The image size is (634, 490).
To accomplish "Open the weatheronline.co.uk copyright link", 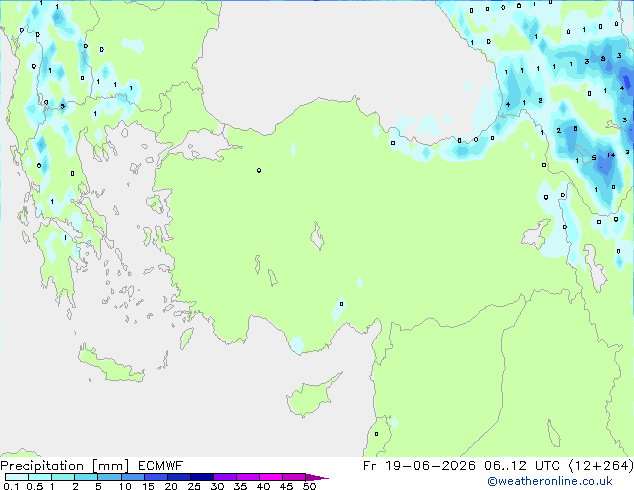I will click(x=550, y=481).
